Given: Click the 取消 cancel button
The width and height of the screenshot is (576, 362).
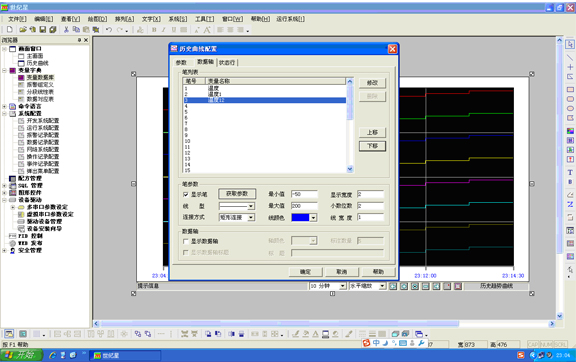Looking at the screenshot, I should pyautogui.click(x=342, y=272).
